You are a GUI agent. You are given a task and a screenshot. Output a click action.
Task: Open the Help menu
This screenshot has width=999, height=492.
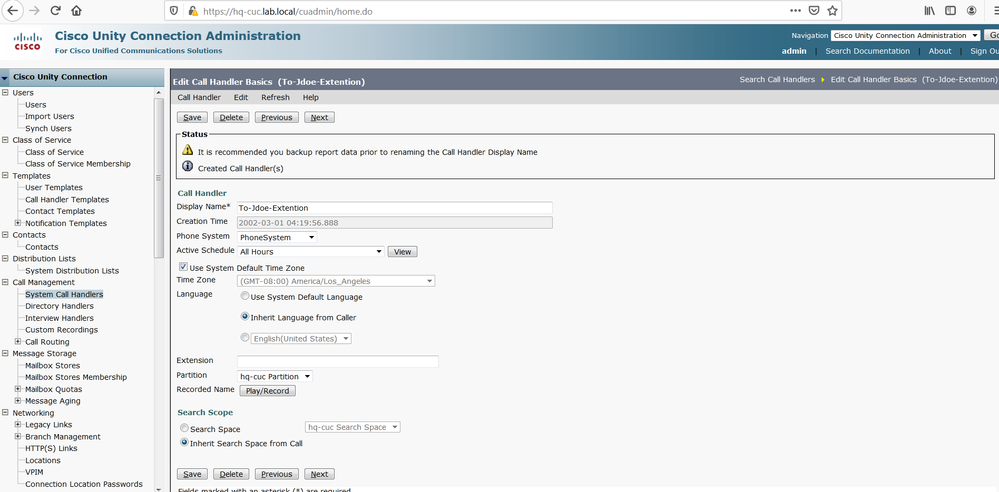(311, 98)
